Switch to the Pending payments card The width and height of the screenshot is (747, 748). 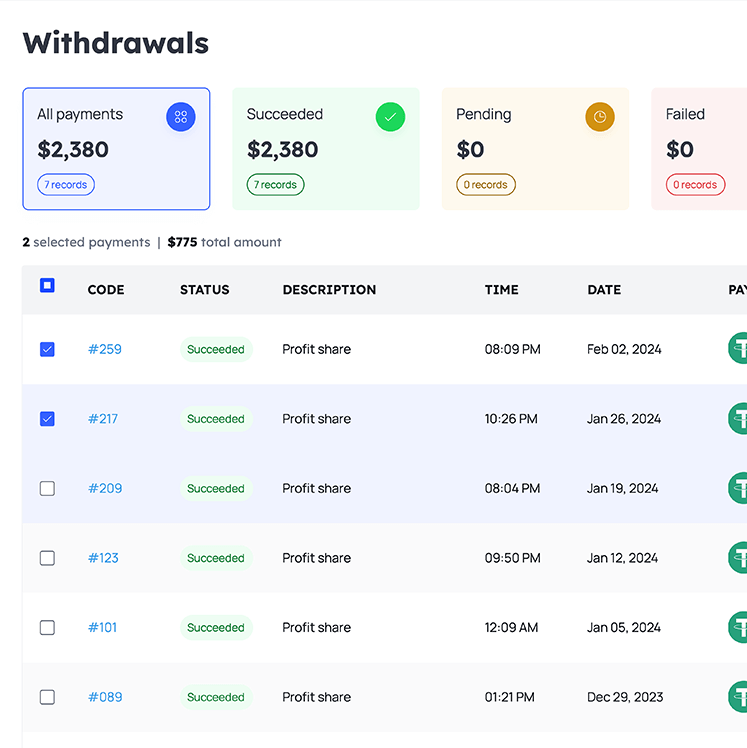[x=535, y=149]
